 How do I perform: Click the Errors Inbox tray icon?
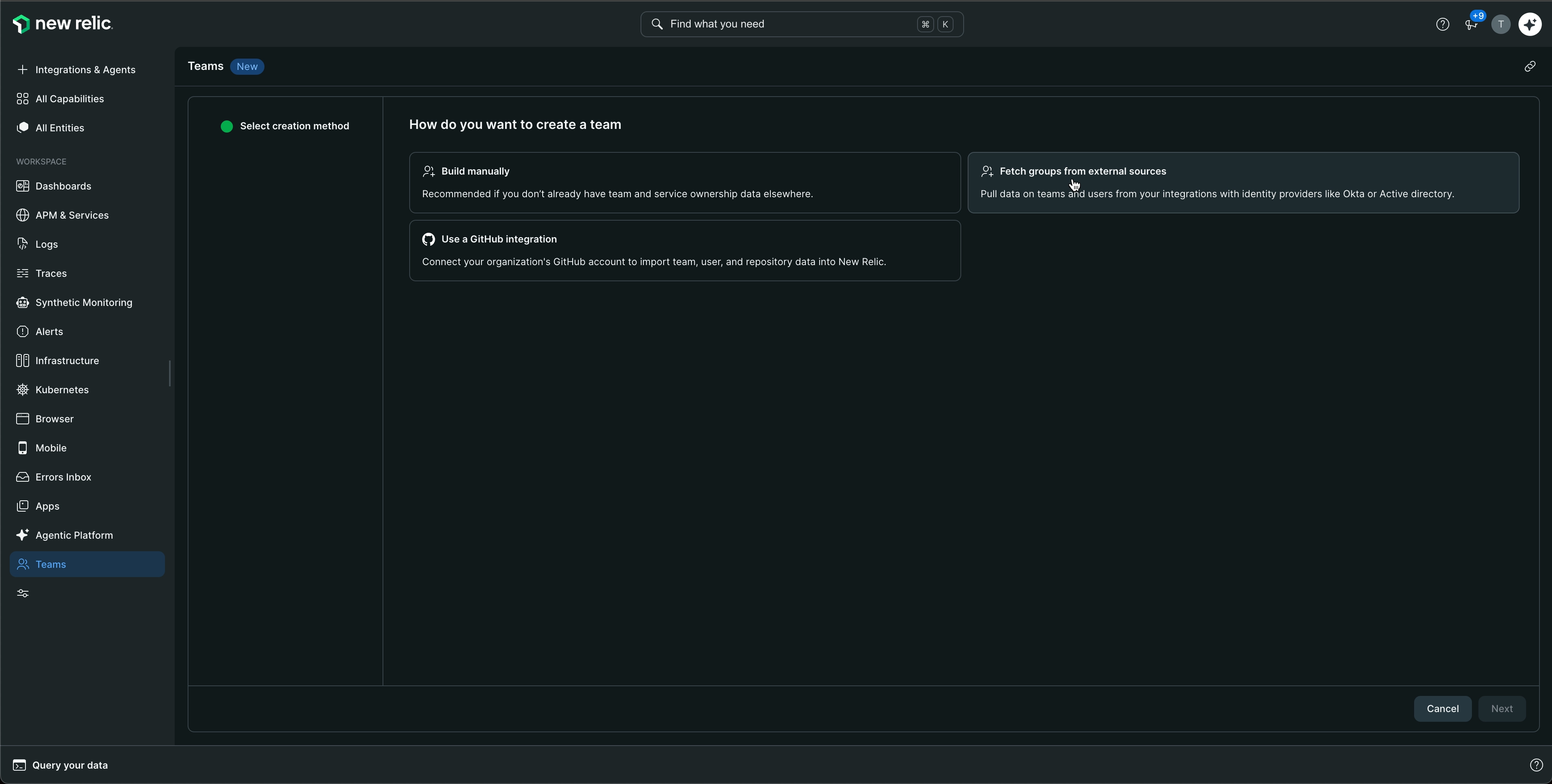pos(23,477)
